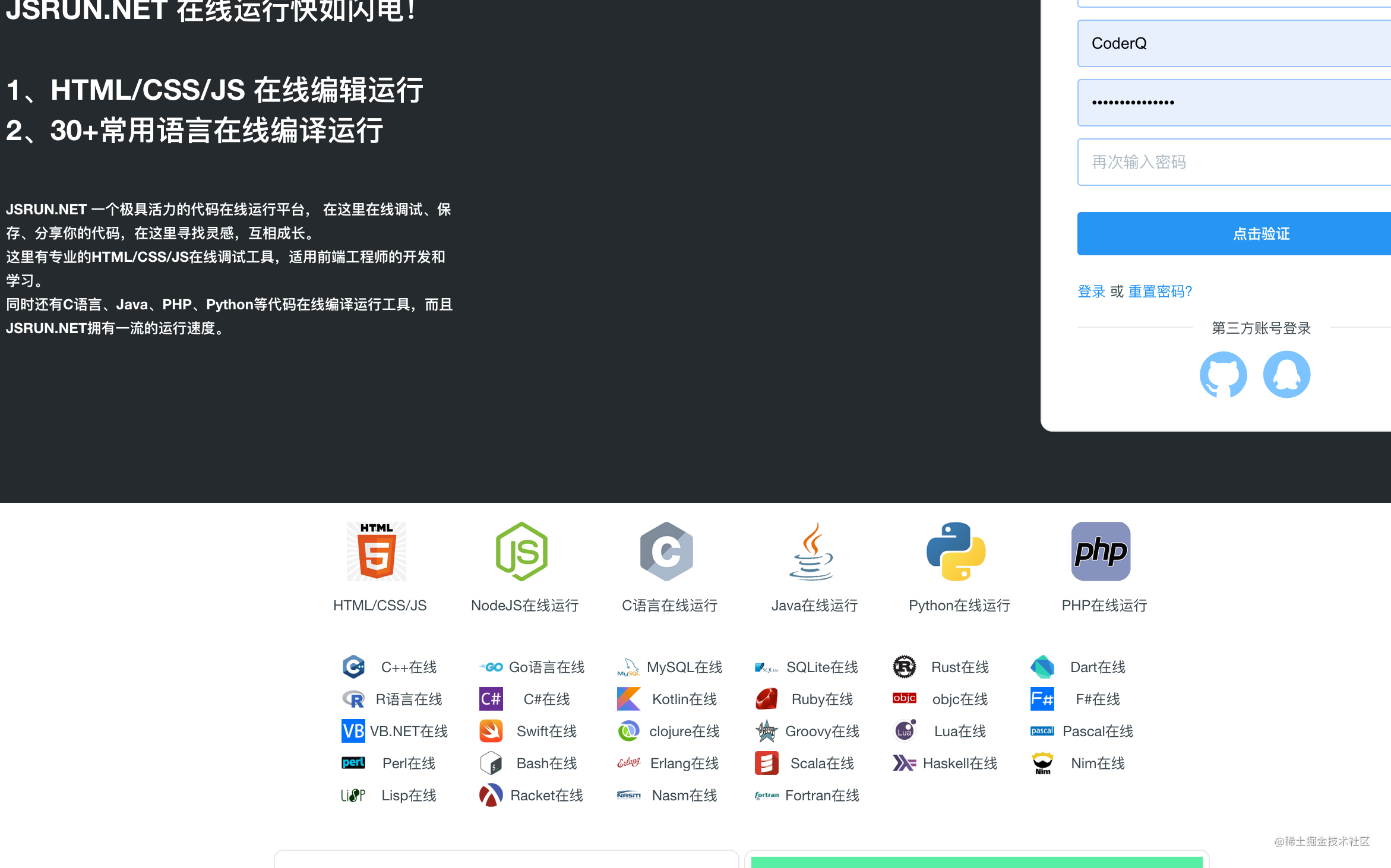Sign in with the GitHub icon

1224,375
